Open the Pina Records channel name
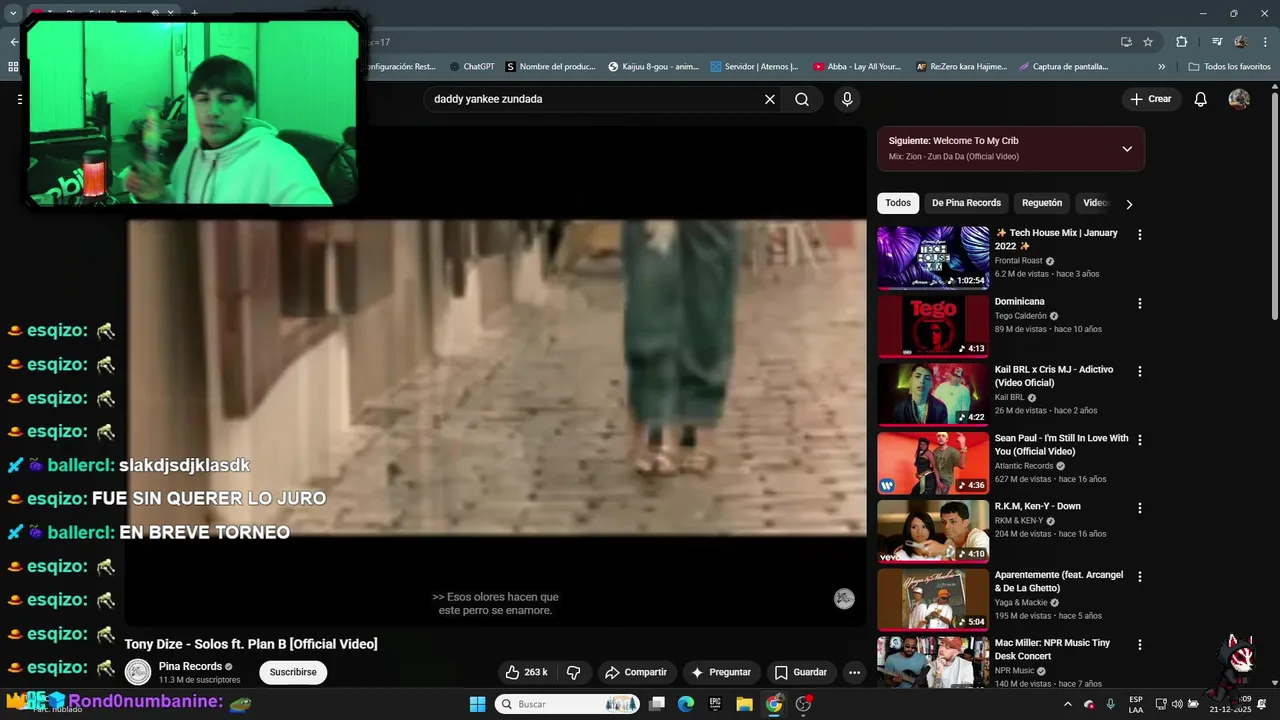The height and width of the screenshot is (720, 1280). [x=190, y=666]
